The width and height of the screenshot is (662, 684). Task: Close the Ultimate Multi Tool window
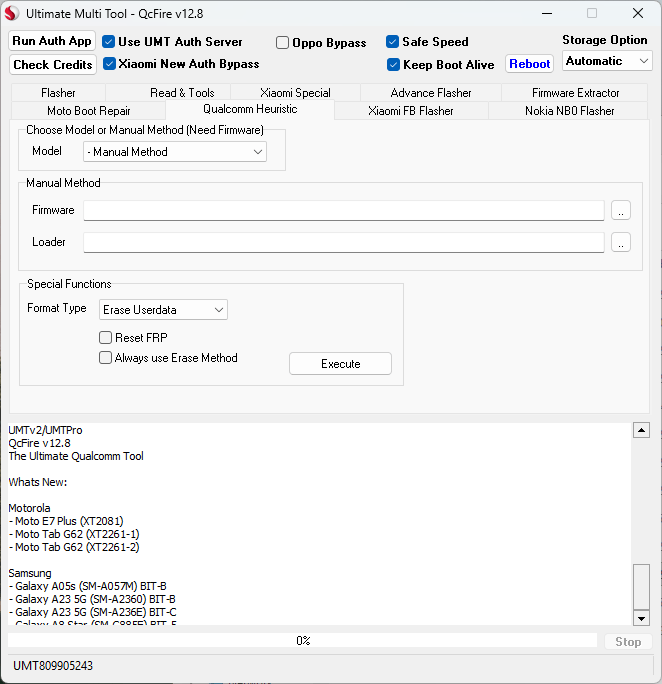638,14
